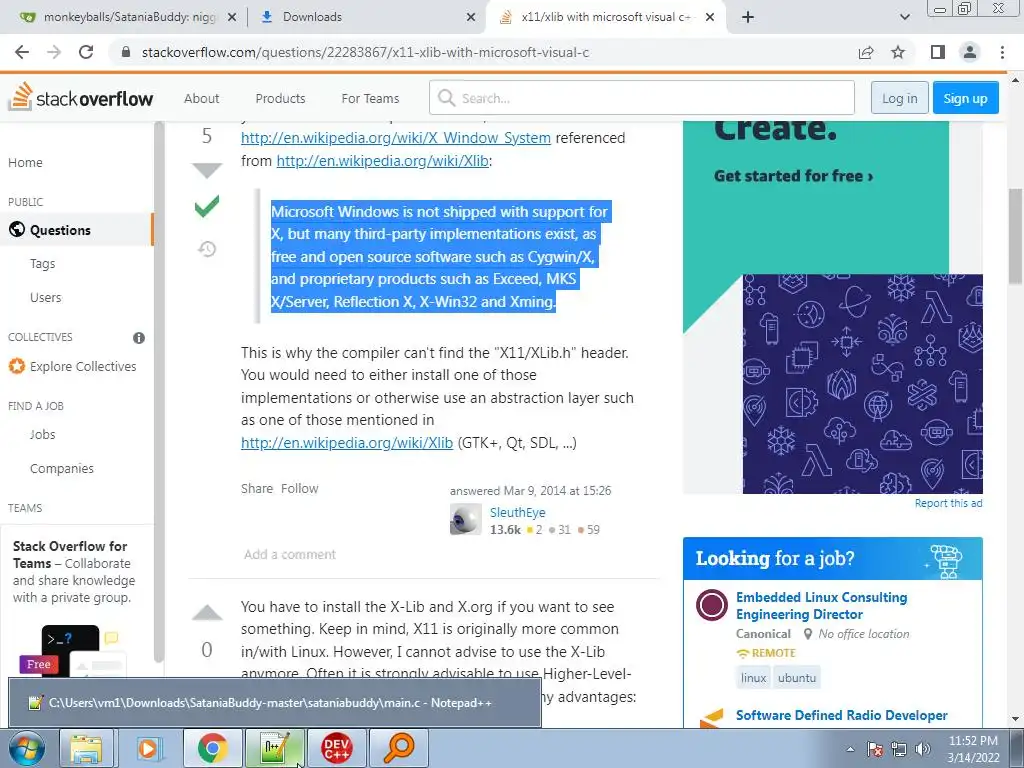Open Windows Media Player from taskbar
The image size is (1024, 768).
click(148, 748)
